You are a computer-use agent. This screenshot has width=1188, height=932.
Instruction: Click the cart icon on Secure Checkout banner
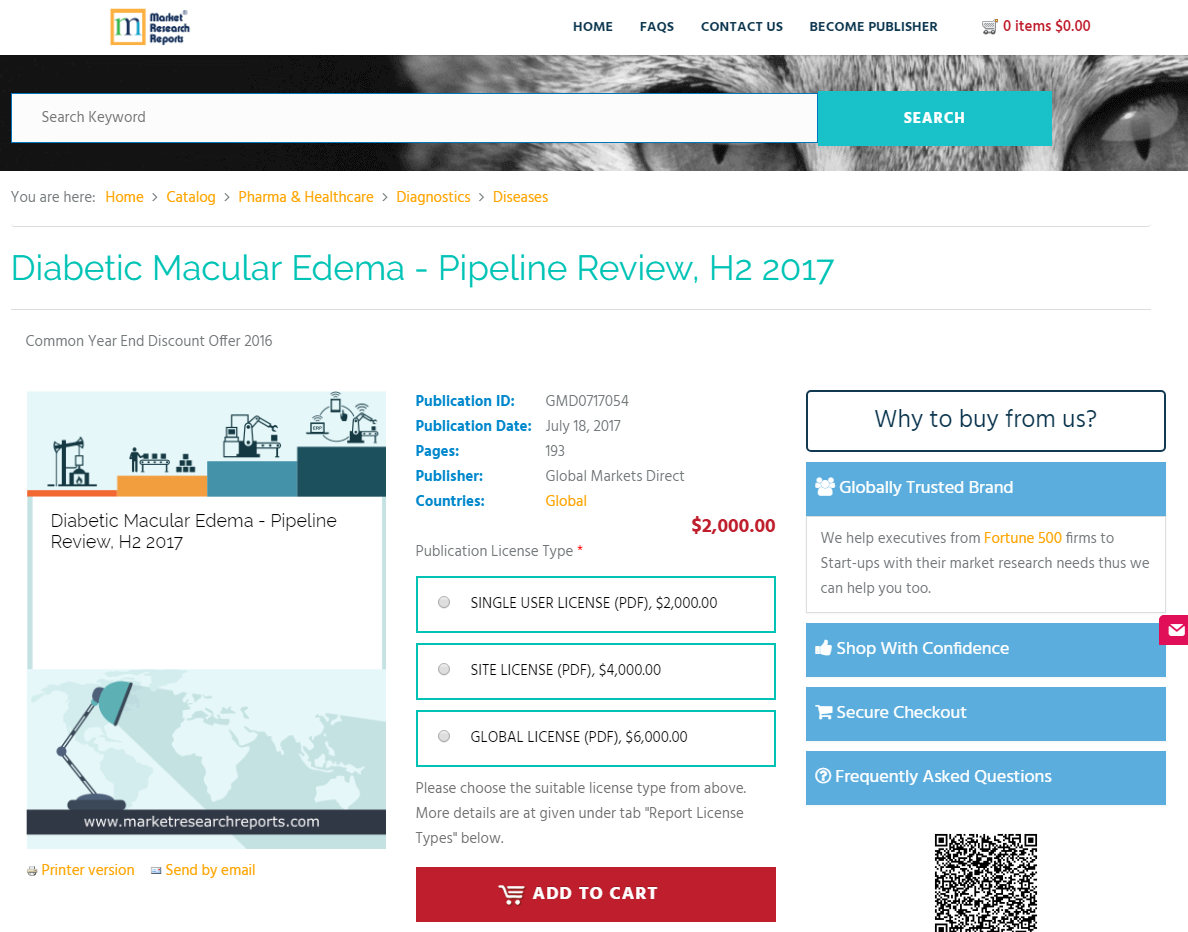[825, 712]
